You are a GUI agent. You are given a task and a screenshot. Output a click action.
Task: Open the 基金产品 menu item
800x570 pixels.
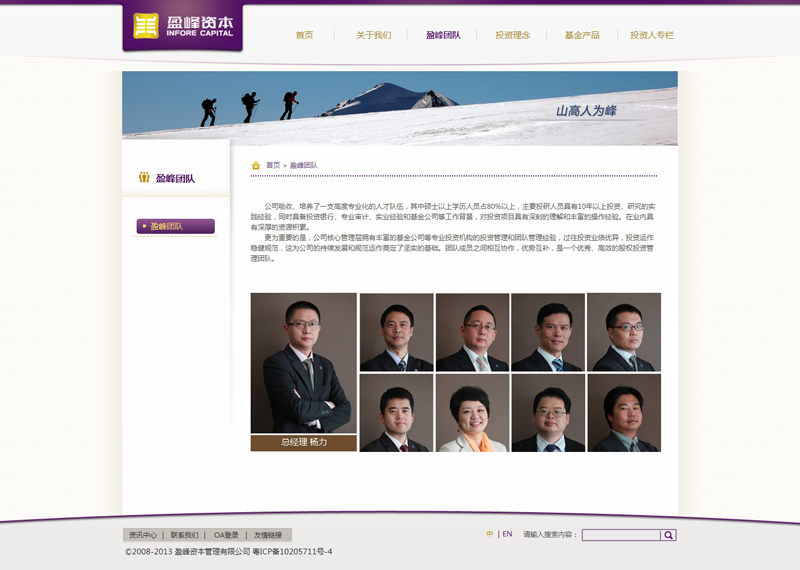click(x=582, y=35)
